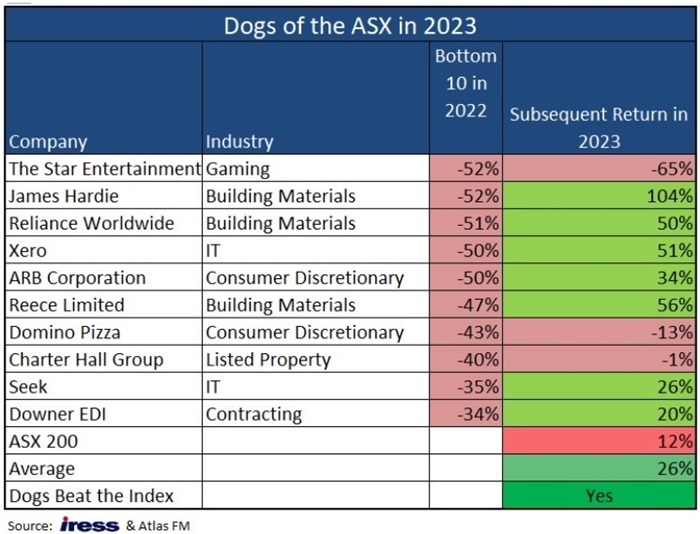Click Downer EDI's Contracting industry cell
The height and width of the screenshot is (534, 700).
pos(252,413)
